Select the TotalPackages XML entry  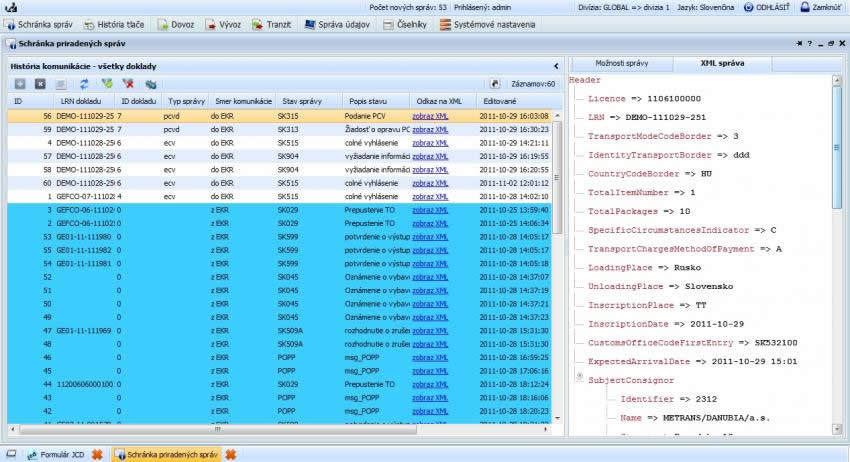tap(639, 211)
